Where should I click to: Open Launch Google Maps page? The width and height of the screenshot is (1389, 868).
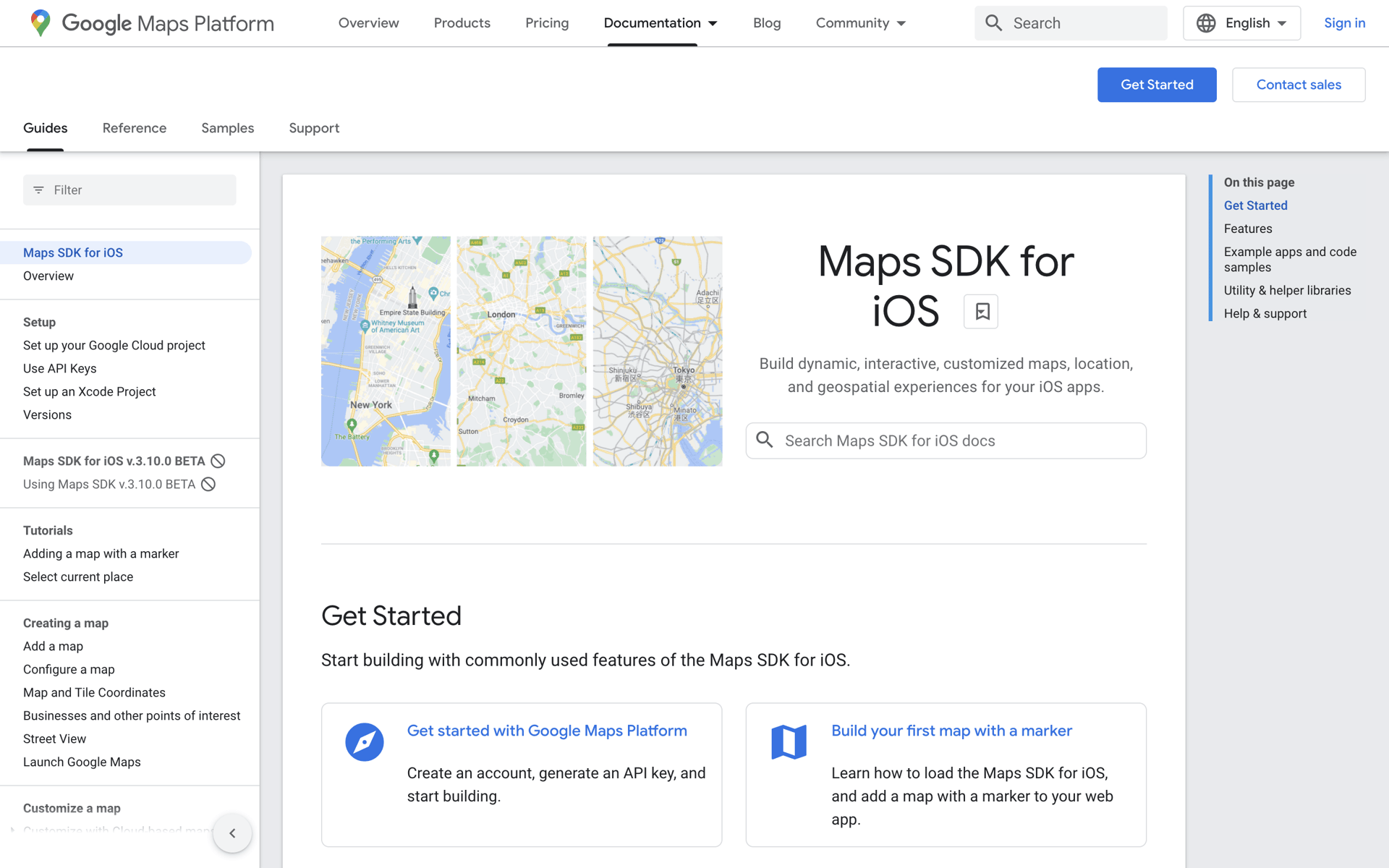[82, 762]
